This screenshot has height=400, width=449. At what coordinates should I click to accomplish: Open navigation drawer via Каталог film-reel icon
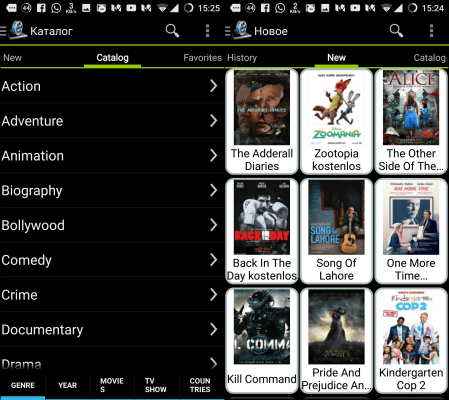click(x=17, y=30)
